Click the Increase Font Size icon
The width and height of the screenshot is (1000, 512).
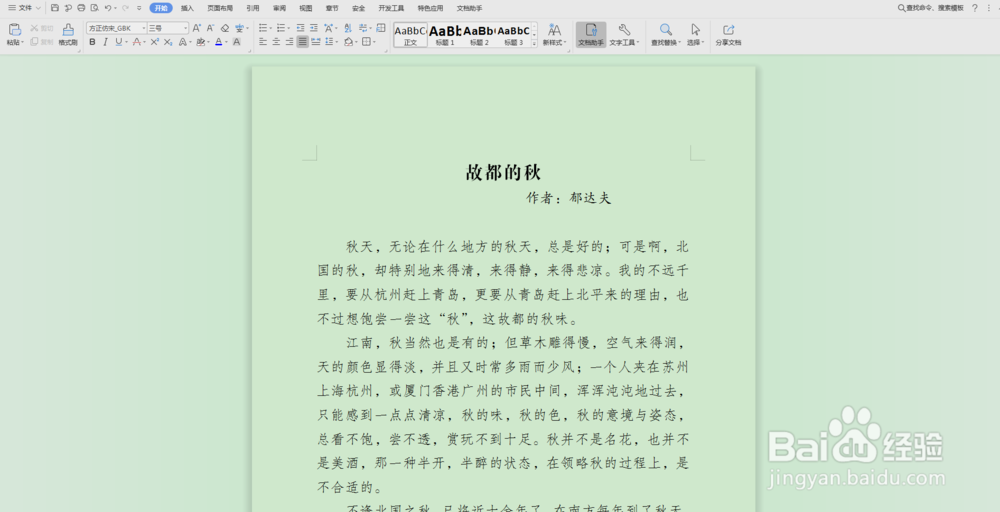196,28
